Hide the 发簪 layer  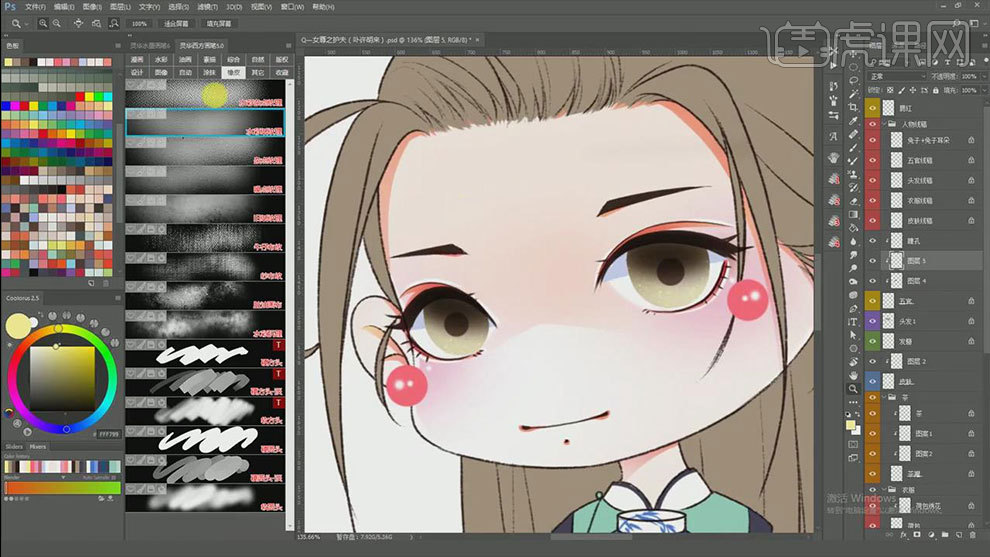(873, 342)
